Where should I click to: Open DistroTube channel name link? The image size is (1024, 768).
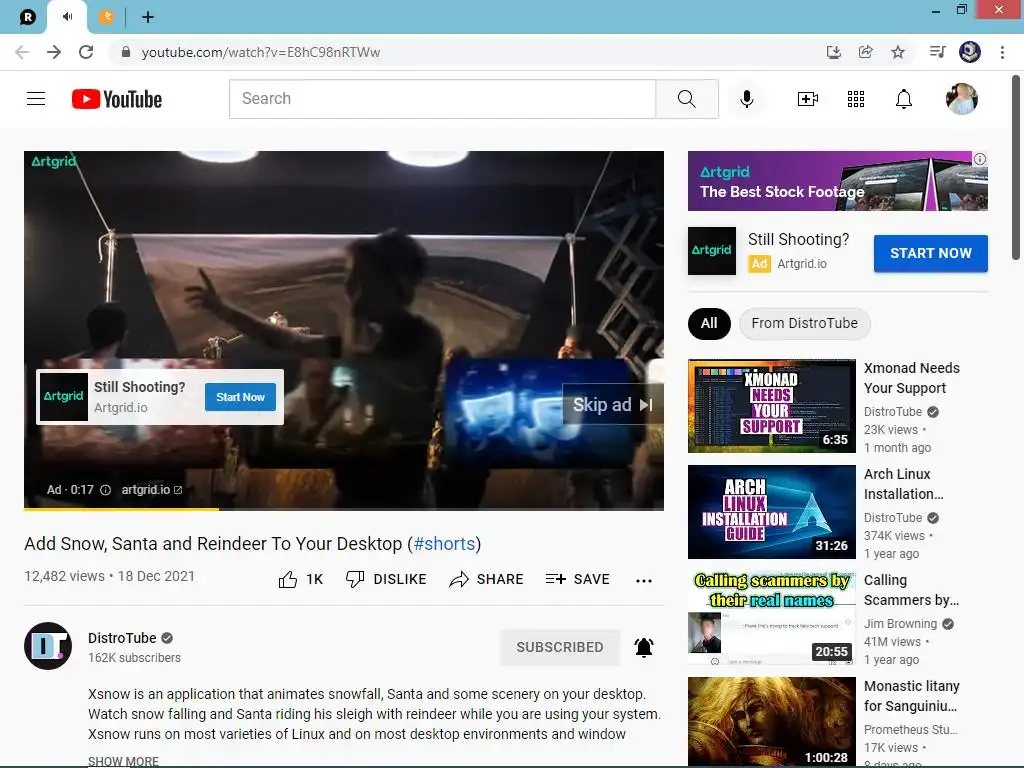point(122,638)
